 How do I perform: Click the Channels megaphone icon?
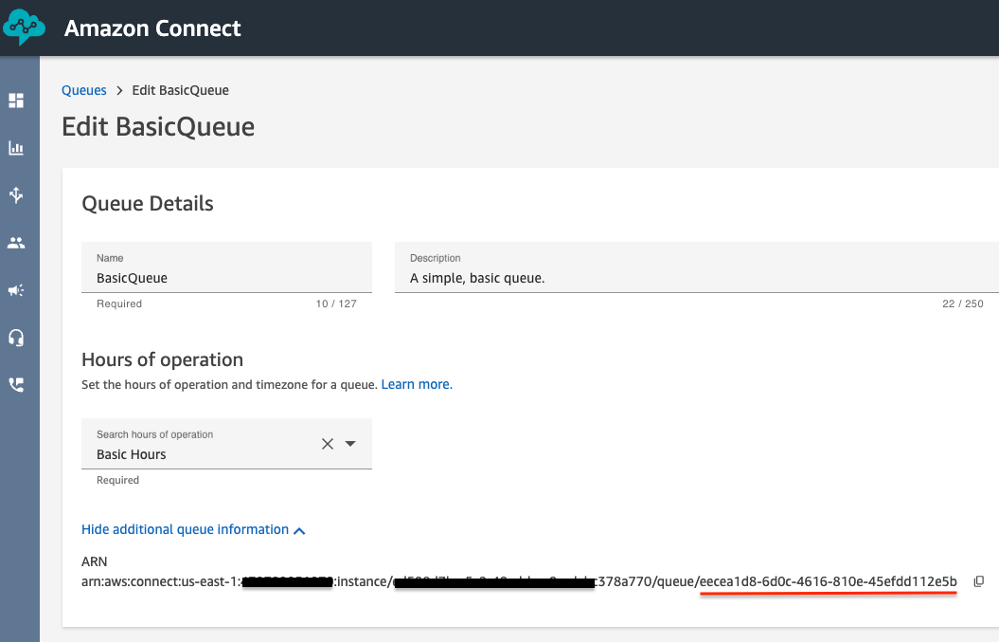(18, 290)
